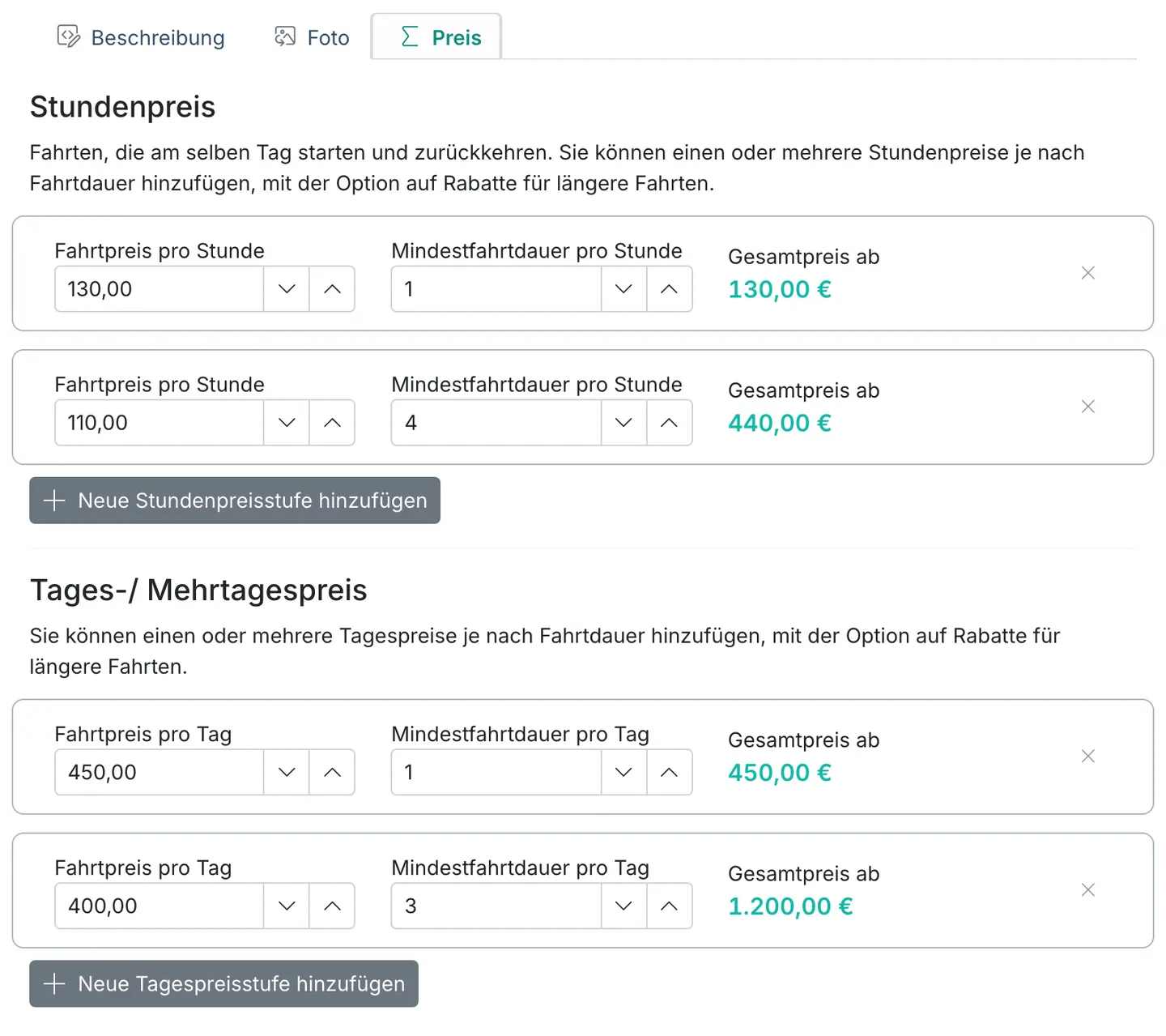Remove the 450,00 € daily price tier

click(1088, 757)
